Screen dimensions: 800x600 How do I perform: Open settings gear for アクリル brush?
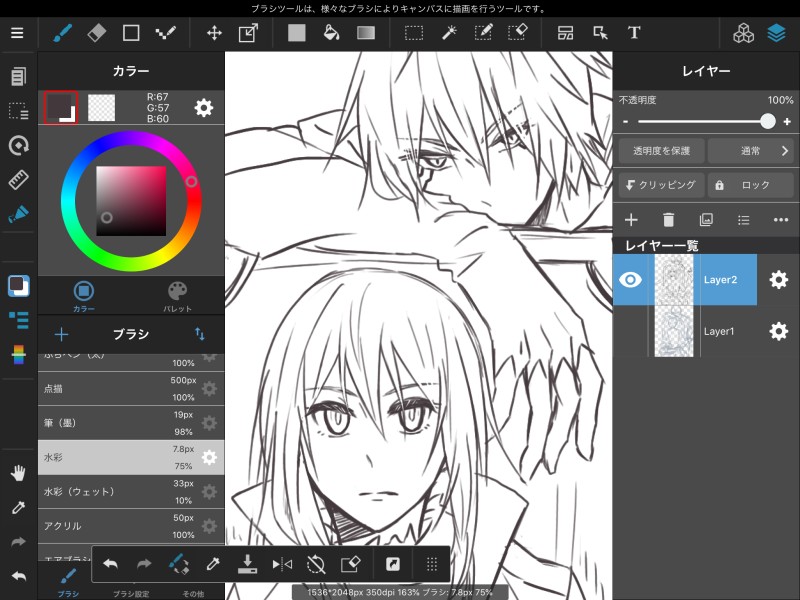pyautogui.click(x=209, y=526)
